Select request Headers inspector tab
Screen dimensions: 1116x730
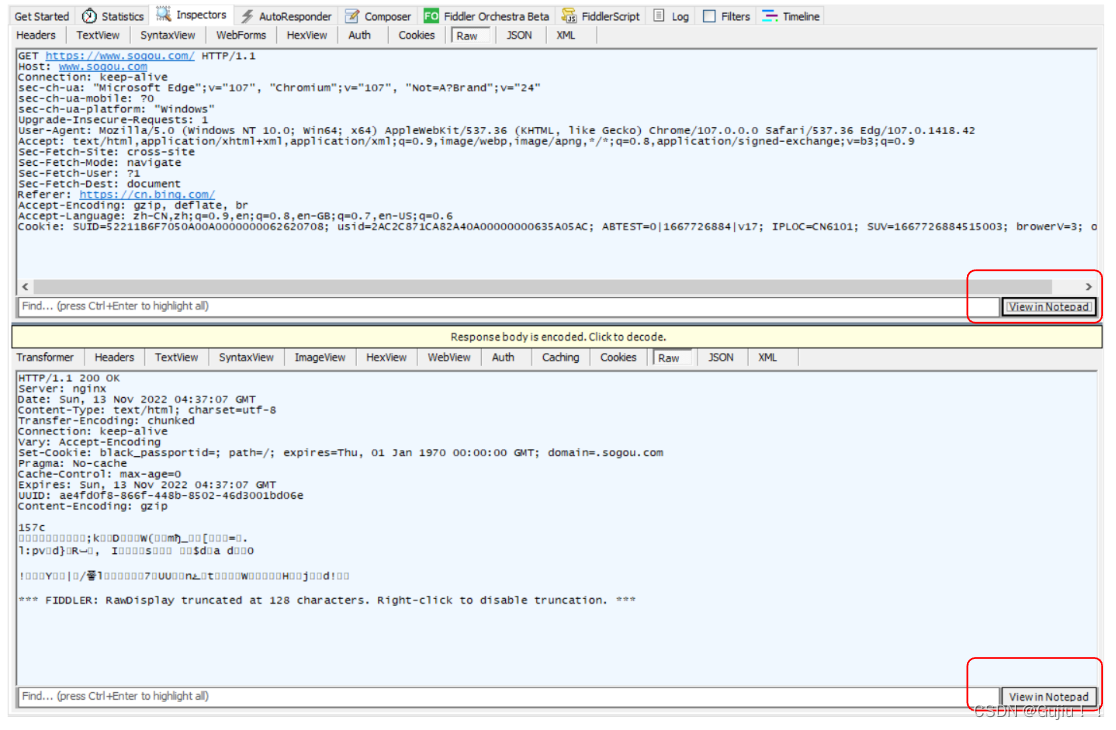pyautogui.click(x=36, y=35)
